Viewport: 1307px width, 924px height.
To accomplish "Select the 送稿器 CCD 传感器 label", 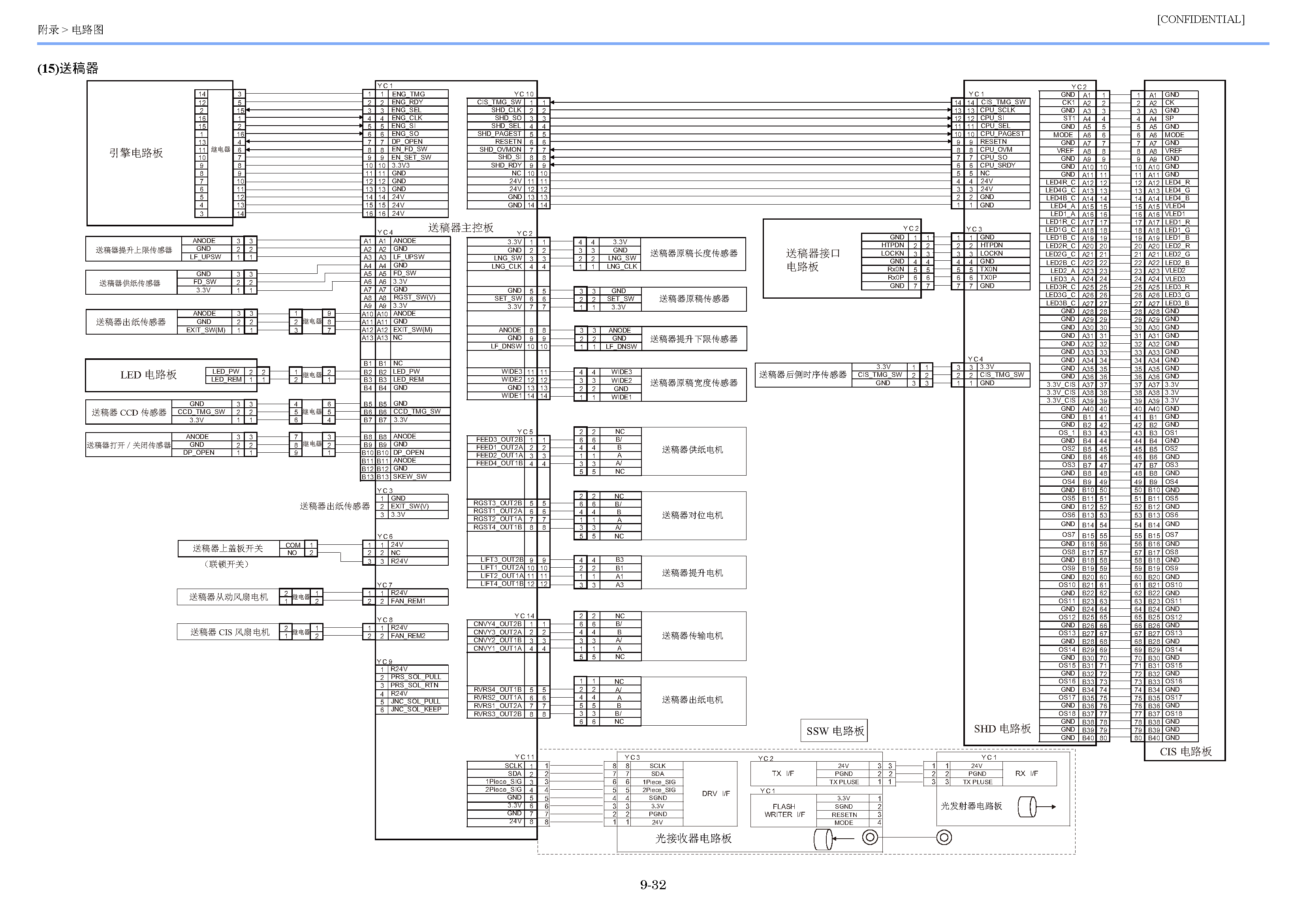I will pyautogui.click(x=129, y=412).
